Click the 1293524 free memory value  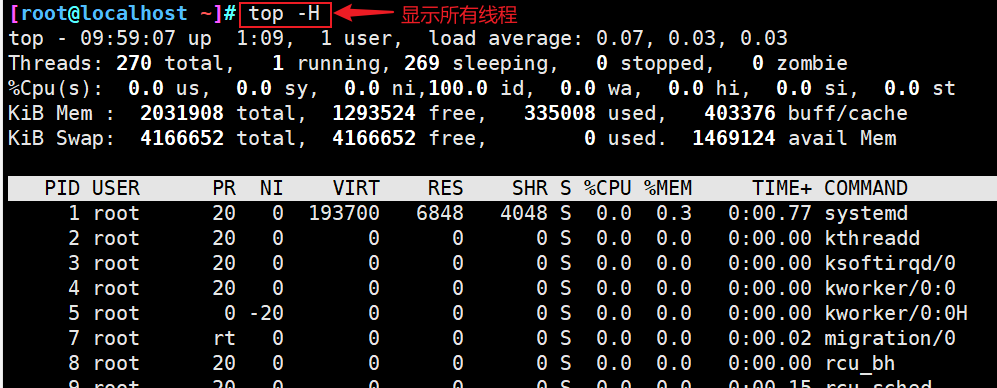(x=374, y=113)
